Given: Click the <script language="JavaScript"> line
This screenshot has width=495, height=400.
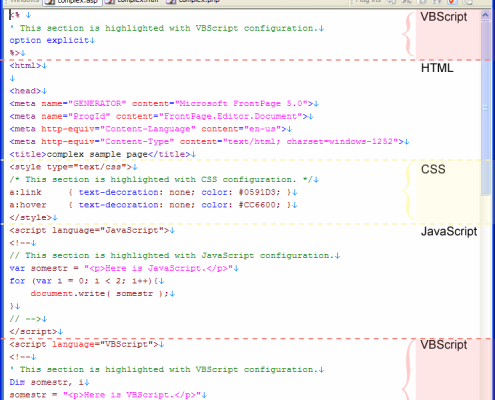Looking at the screenshot, I should [x=89, y=230].
